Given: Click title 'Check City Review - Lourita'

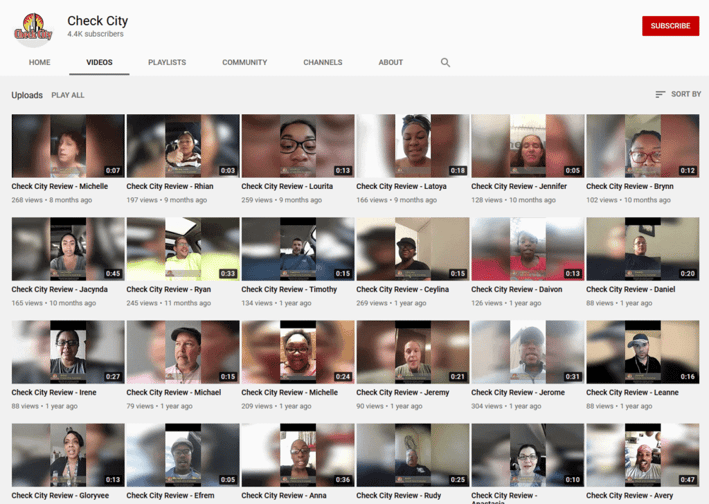Looking at the screenshot, I should 287,186.
